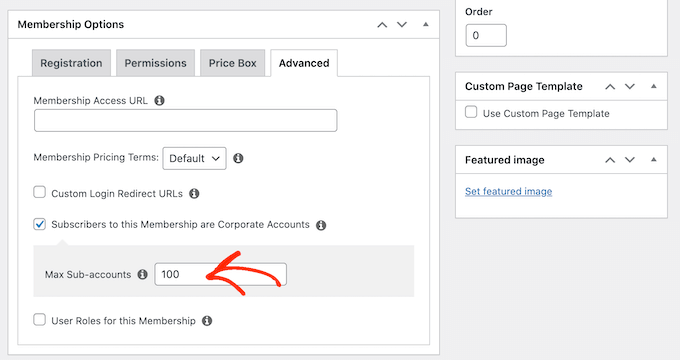680x360 pixels.
Task: Move Membership Options panel down
Action: coord(402,25)
